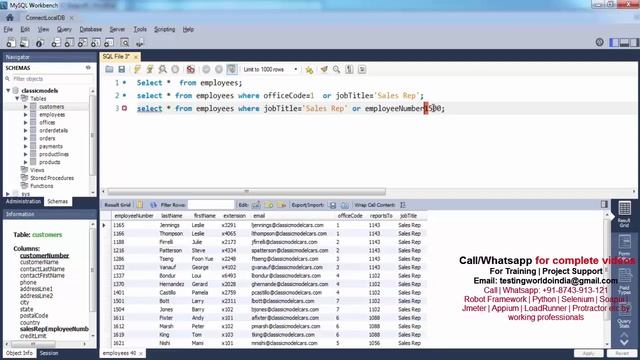This screenshot has height=360, width=640.
Task: Save the SQL script with floppy icon
Action: (x=122, y=69)
